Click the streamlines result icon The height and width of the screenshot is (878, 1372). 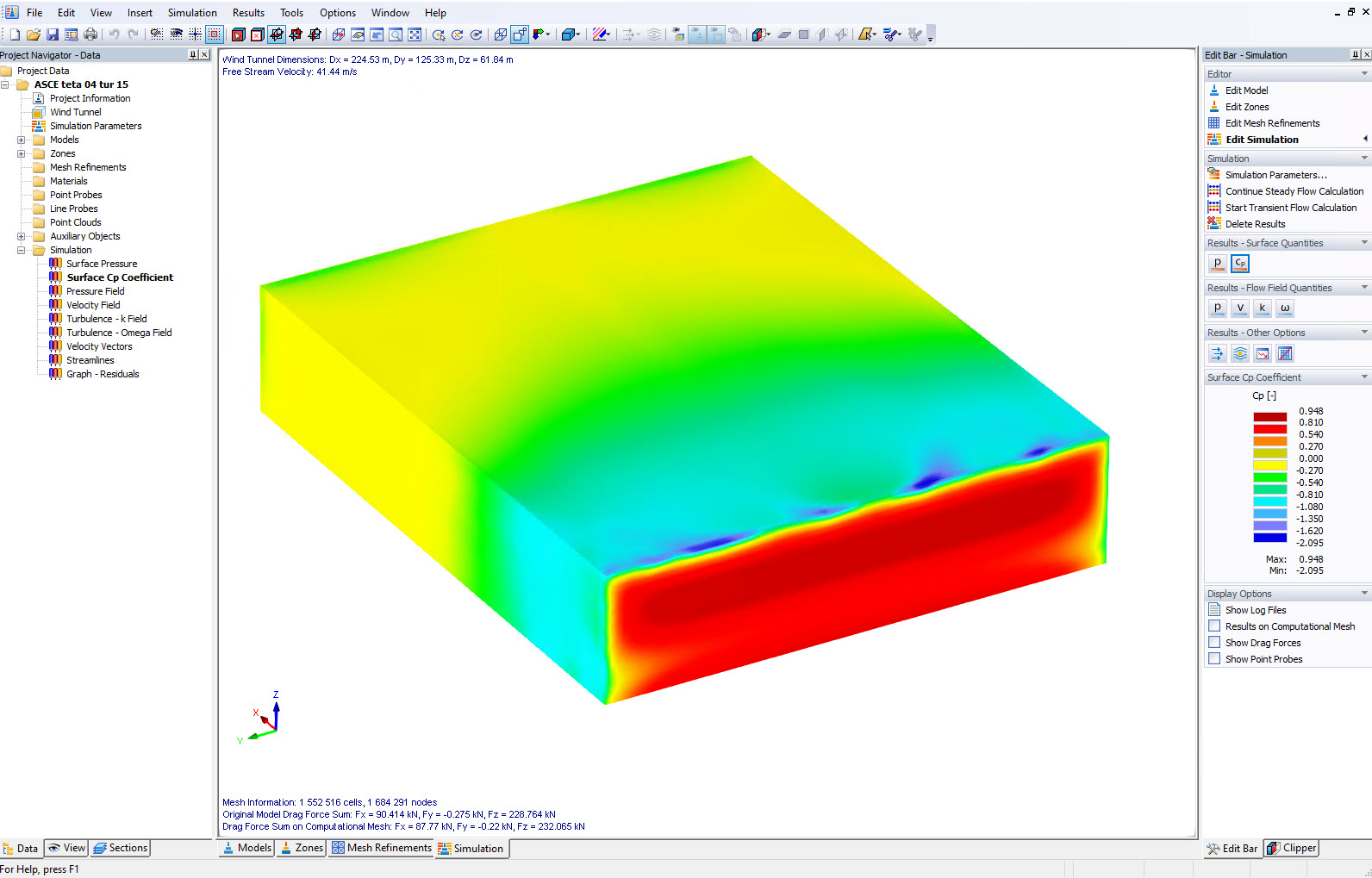(x=1240, y=353)
